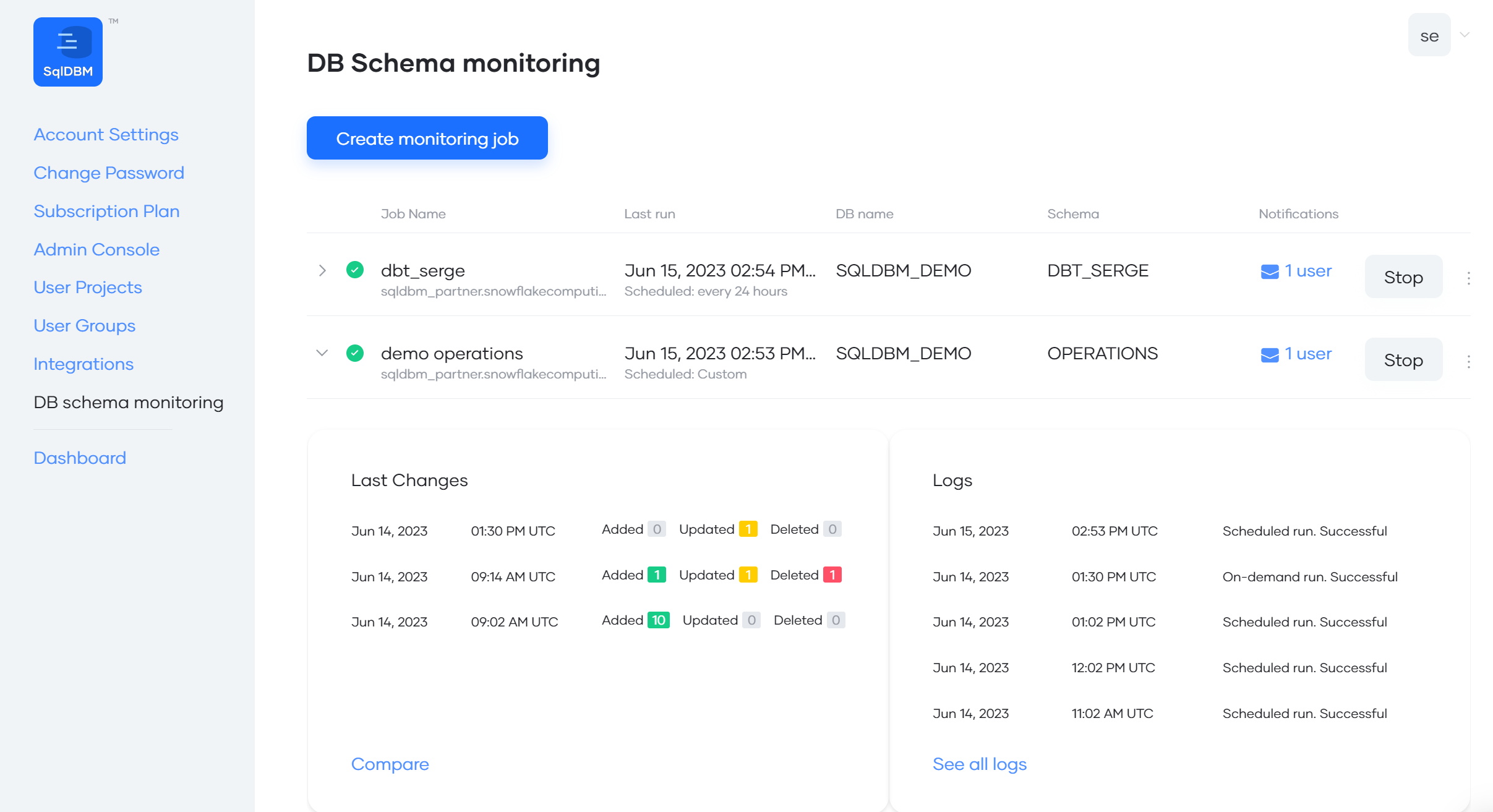Viewport: 1493px width, 812px height.
Task: Stop the dbt_serge monitoring job
Action: [1403, 276]
